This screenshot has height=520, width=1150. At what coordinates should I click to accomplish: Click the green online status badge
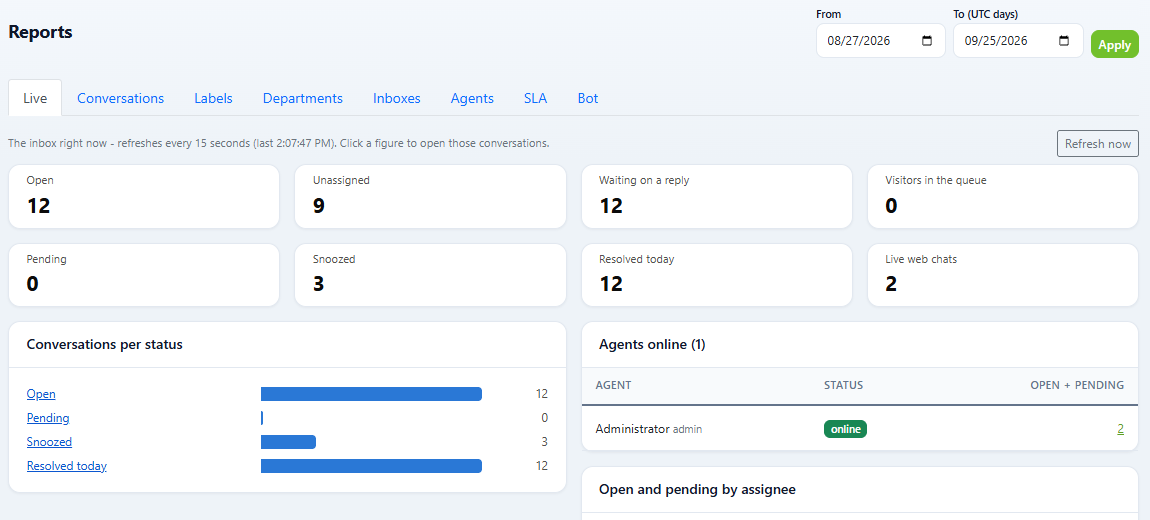[x=846, y=429]
